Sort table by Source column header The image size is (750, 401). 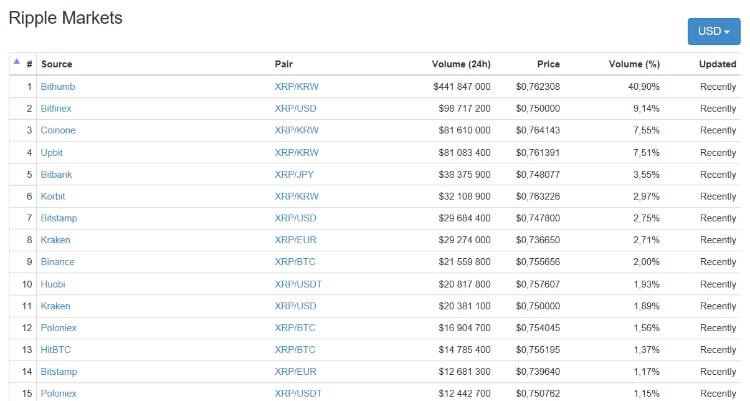[x=56, y=64]
